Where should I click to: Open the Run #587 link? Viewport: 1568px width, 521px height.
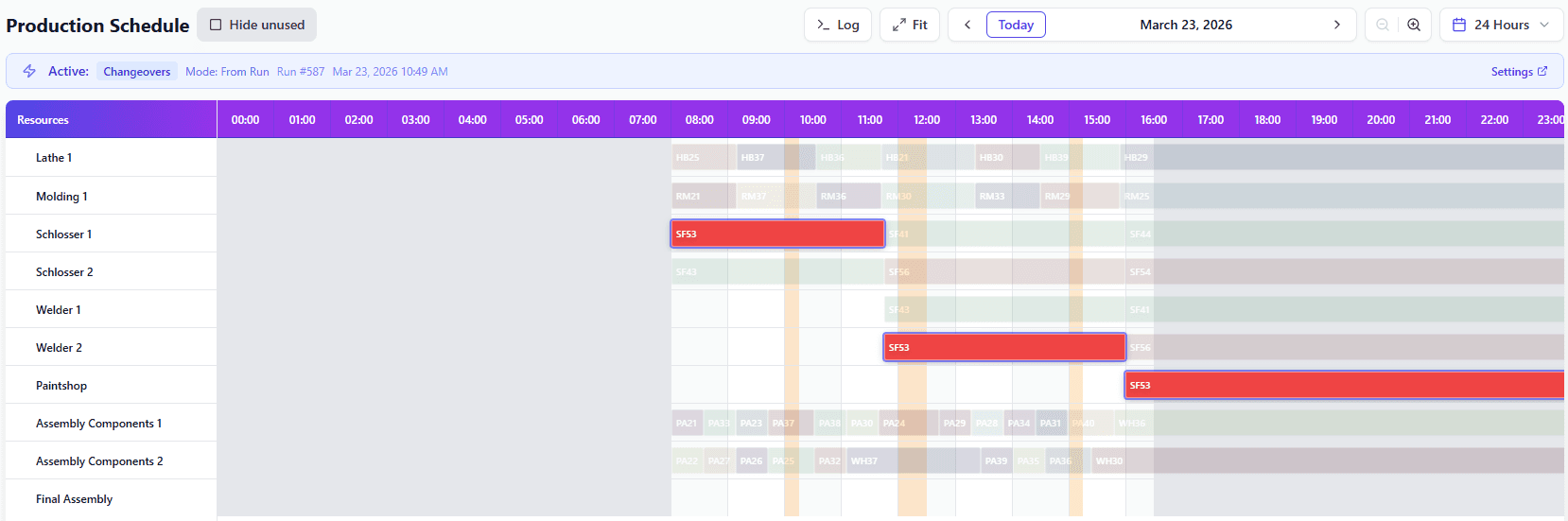click(x=301, y=72)
